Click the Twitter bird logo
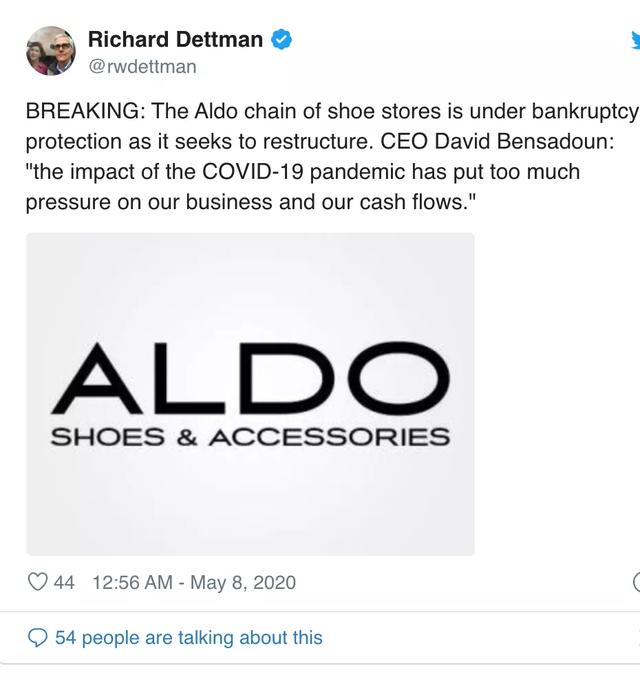 point(634,42)
